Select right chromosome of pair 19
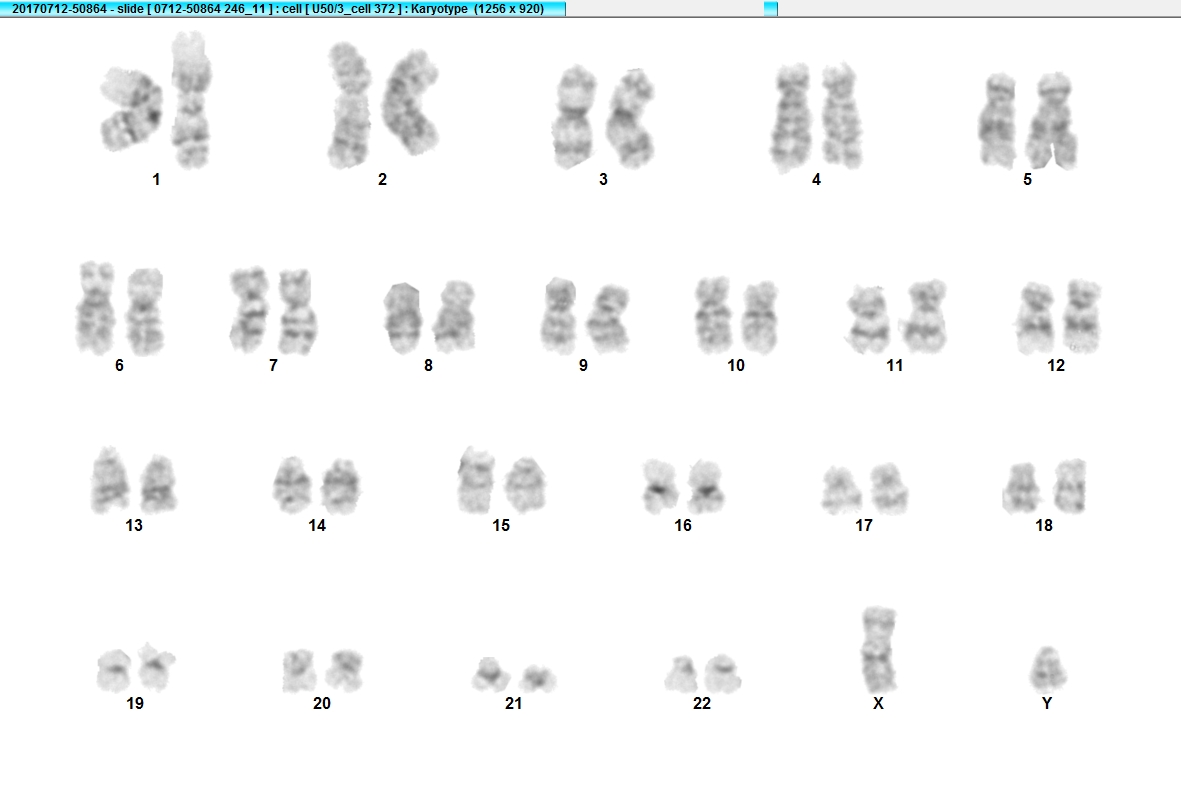The width and height of the screenshot is (1181, 809). click(157, 666)
